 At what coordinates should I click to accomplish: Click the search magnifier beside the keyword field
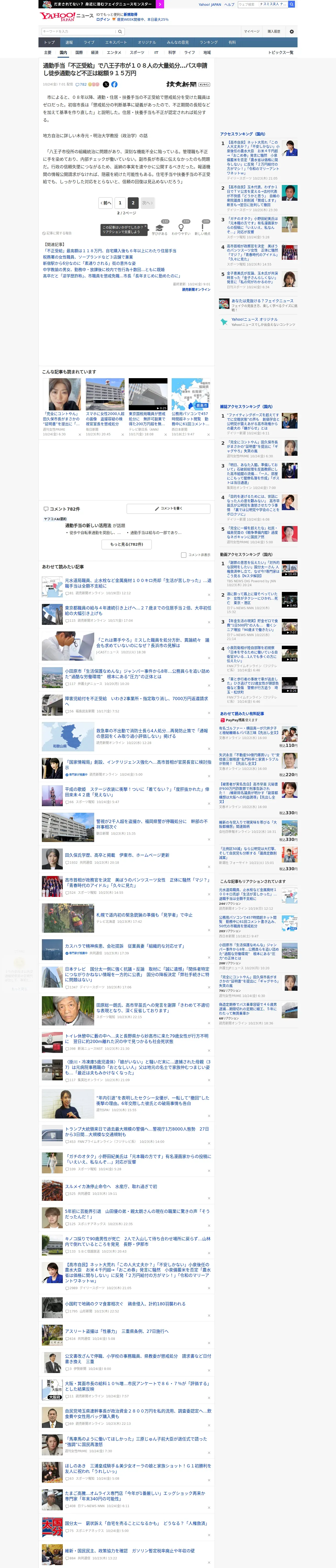[120, 32]
